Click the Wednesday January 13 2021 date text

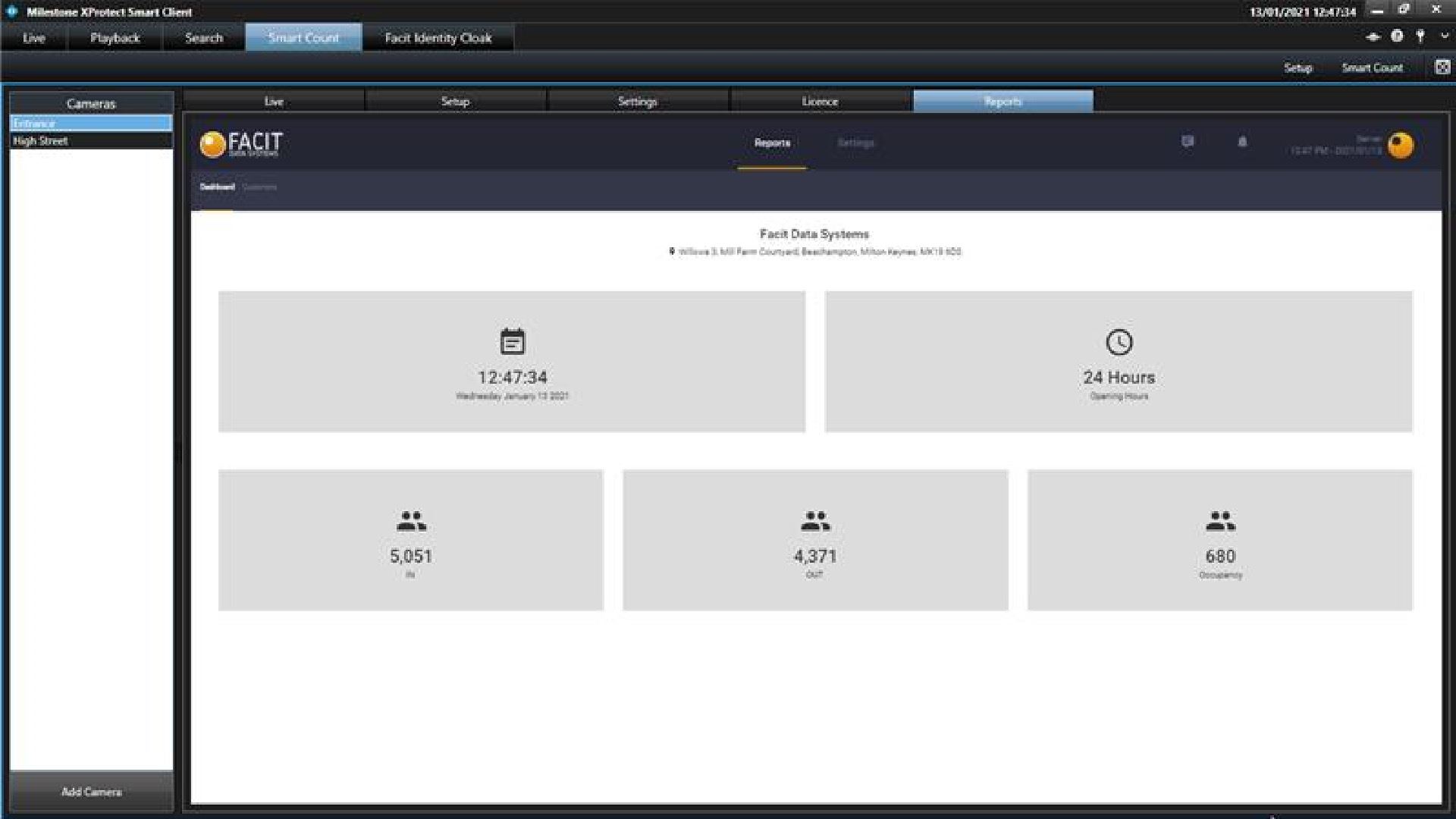(x=512, y=396)
